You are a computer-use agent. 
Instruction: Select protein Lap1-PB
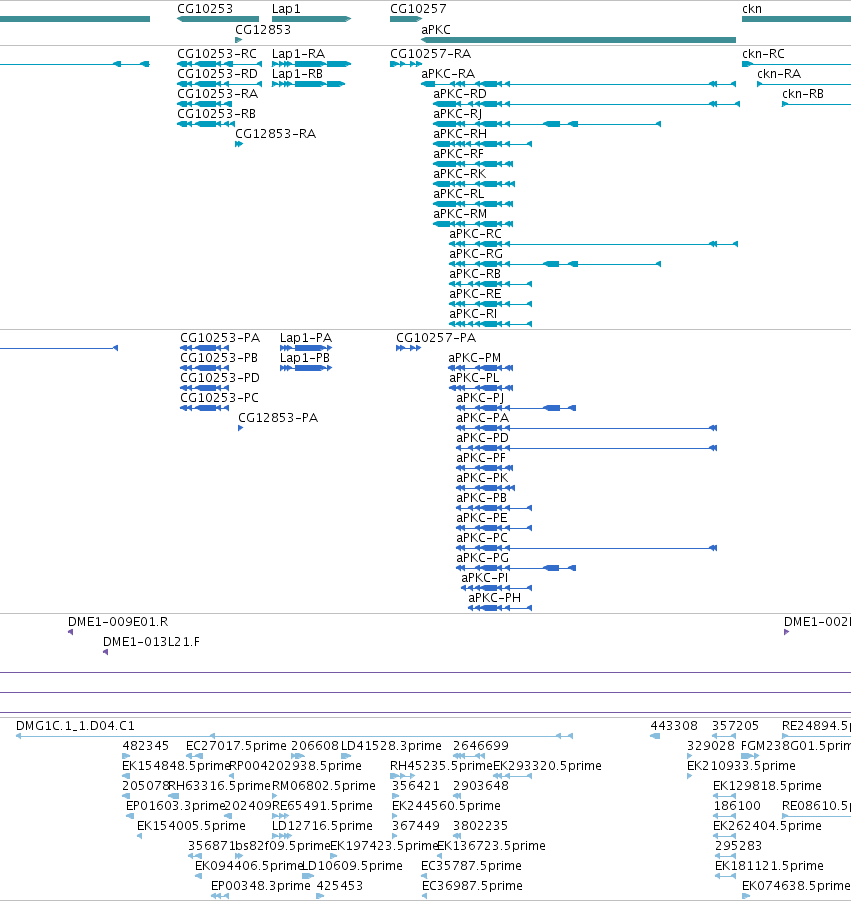tap(306, 368)
